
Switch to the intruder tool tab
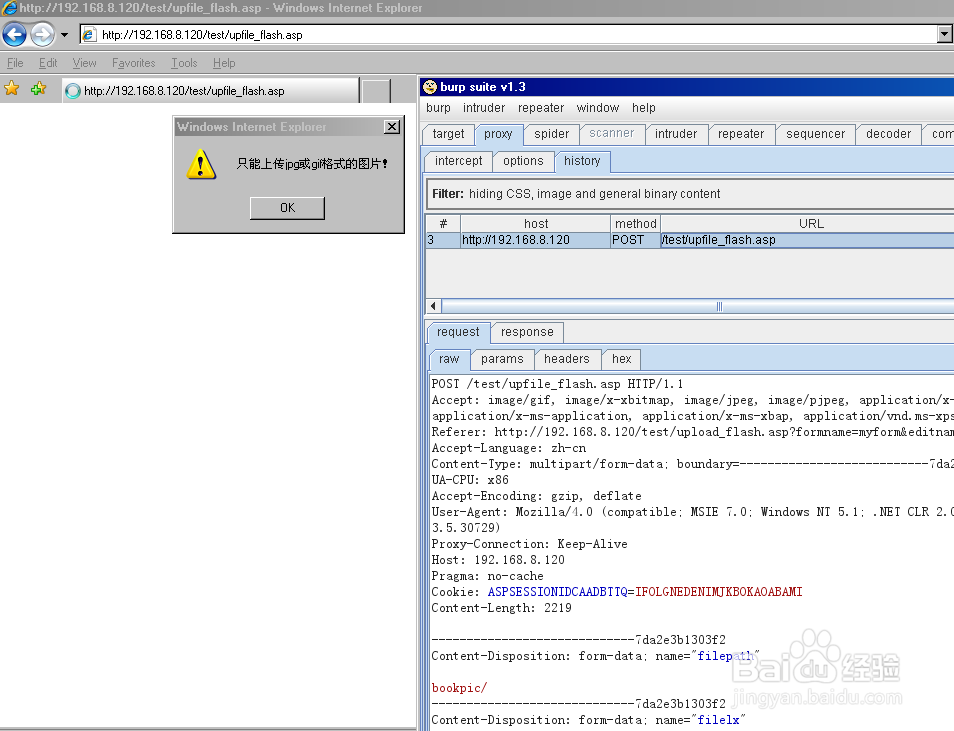pyautogui.click(x=676, y=134)
